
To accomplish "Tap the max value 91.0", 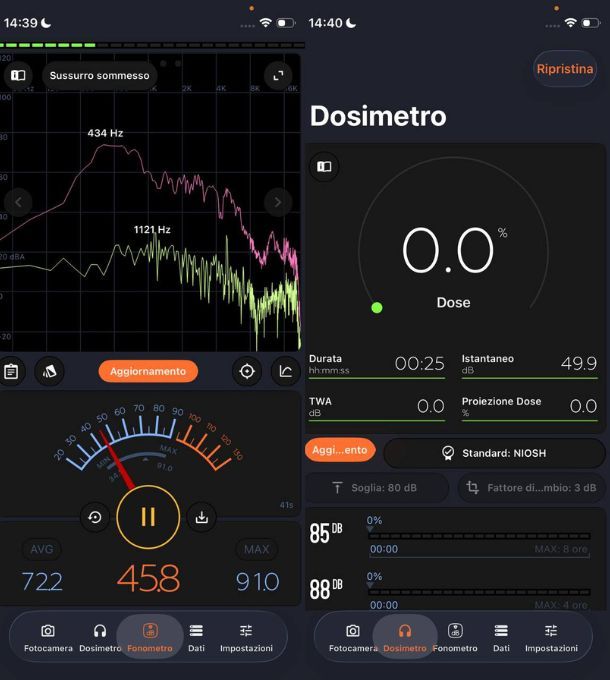I will (258, 582).
